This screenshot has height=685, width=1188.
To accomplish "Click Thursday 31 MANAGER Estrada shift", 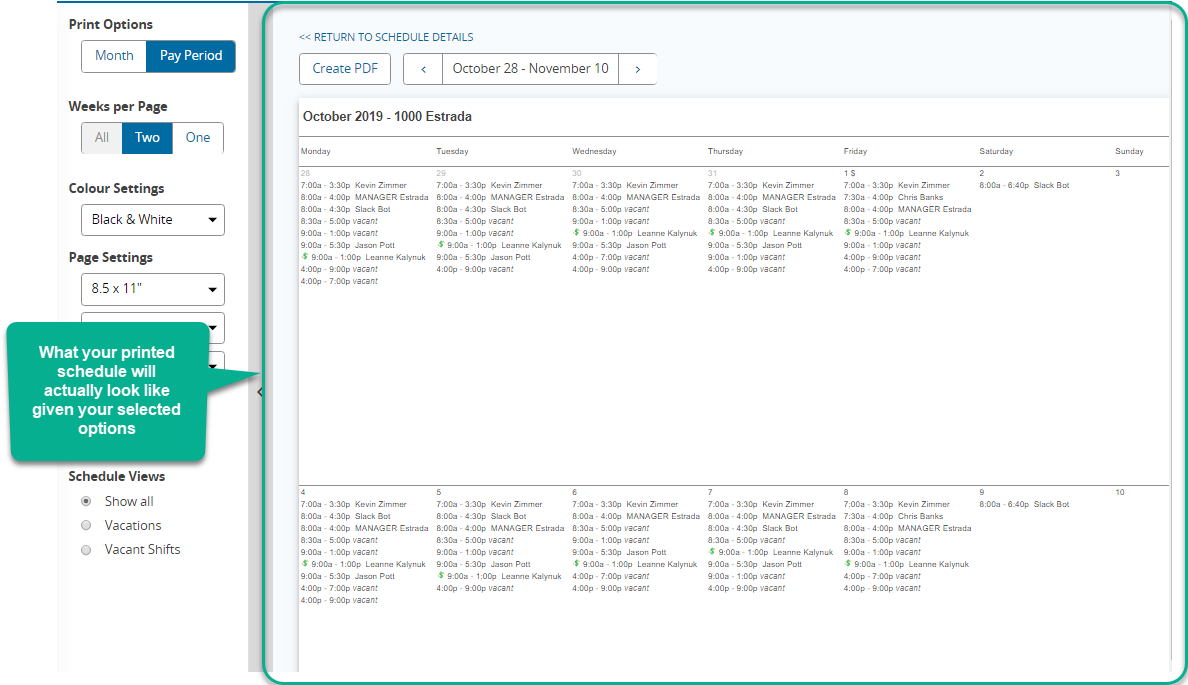I will point(771,198).
